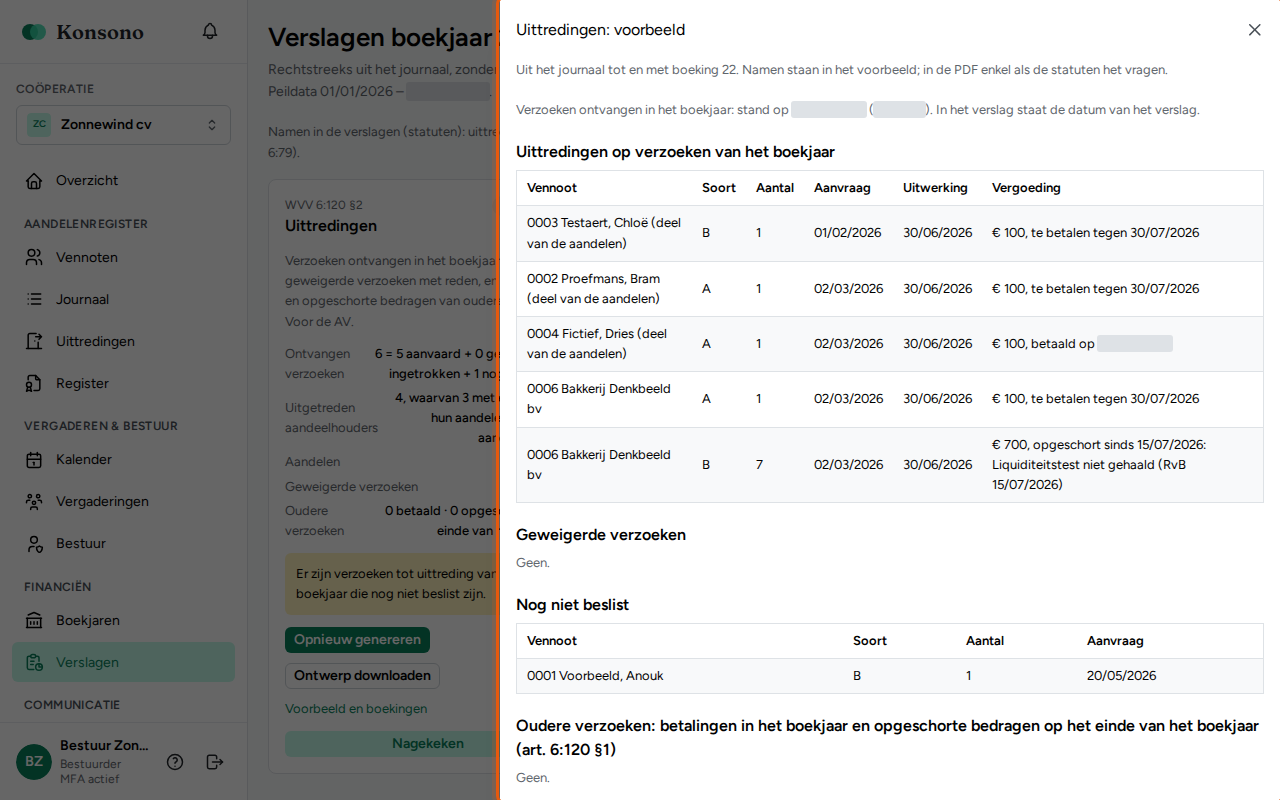Go to Vennoten menu item
Viewport: 1280px width, 800px height.
tap(123, 257)
